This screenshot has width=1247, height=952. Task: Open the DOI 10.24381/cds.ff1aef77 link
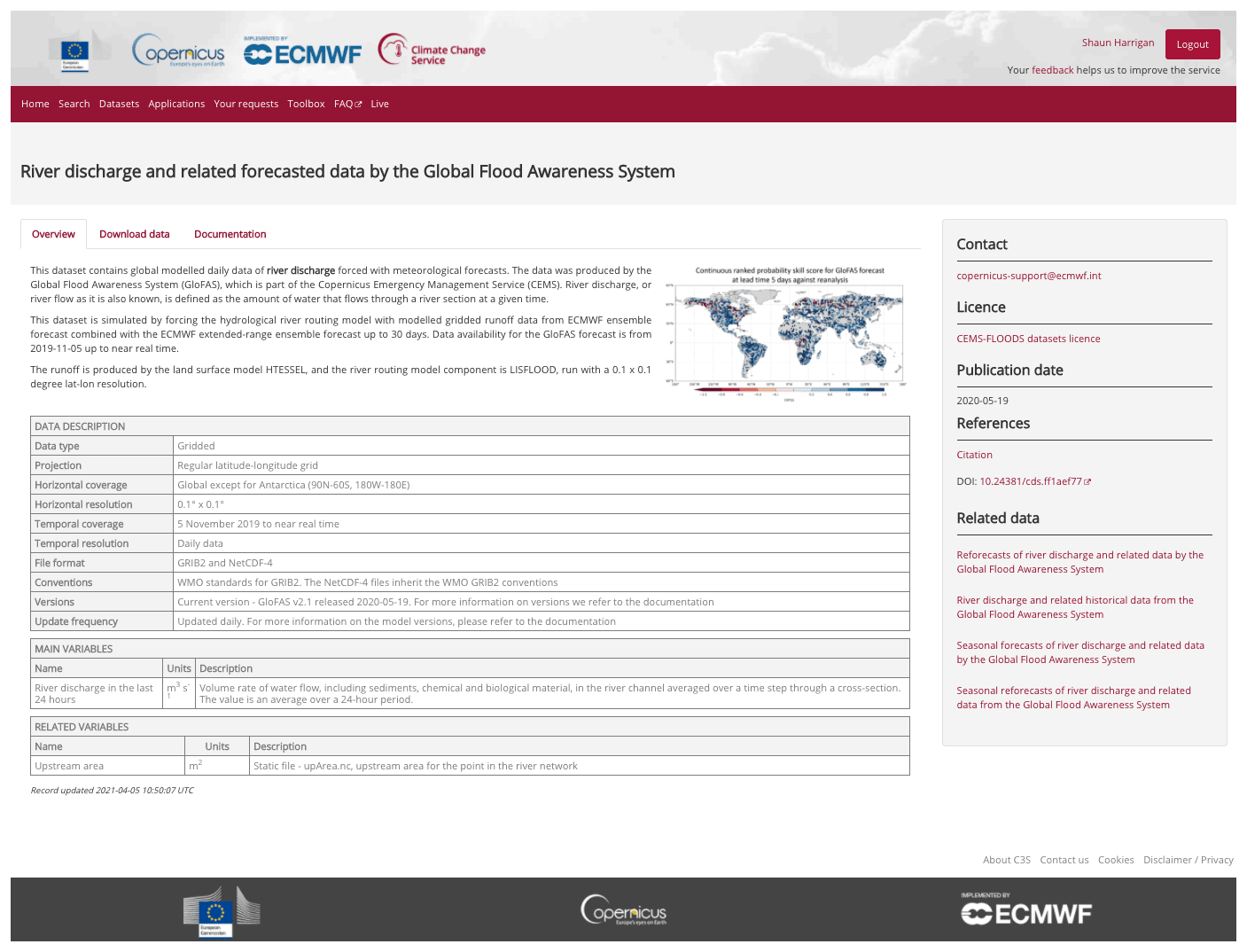[1034, 481]
